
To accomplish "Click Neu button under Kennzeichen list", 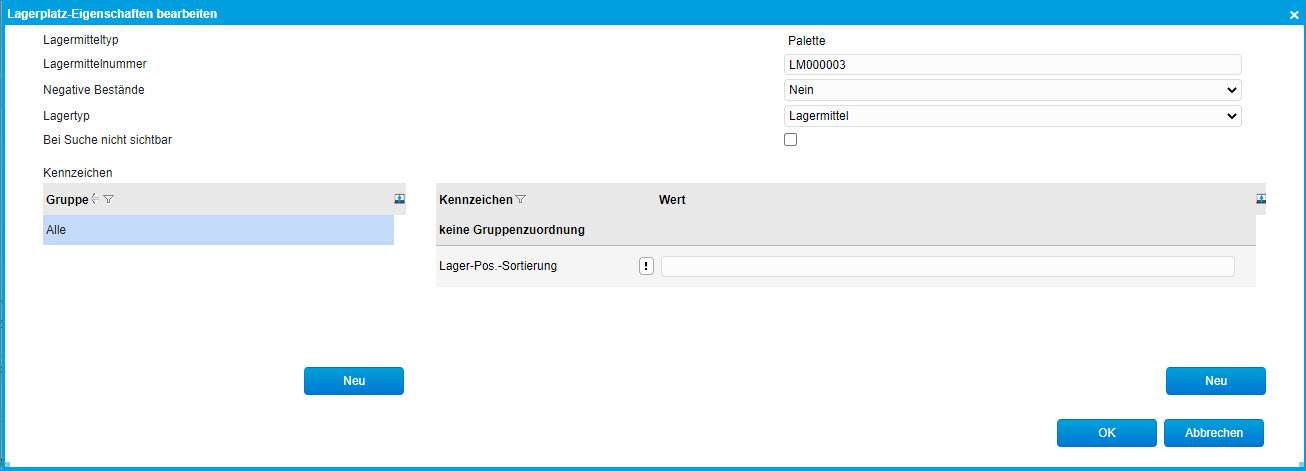I will tap(1216, 381).
